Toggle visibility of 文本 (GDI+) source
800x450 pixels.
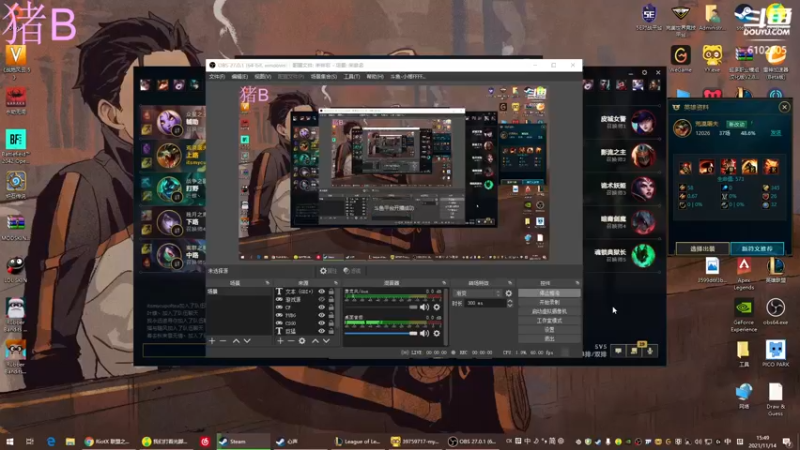click(x=321, y=292)
